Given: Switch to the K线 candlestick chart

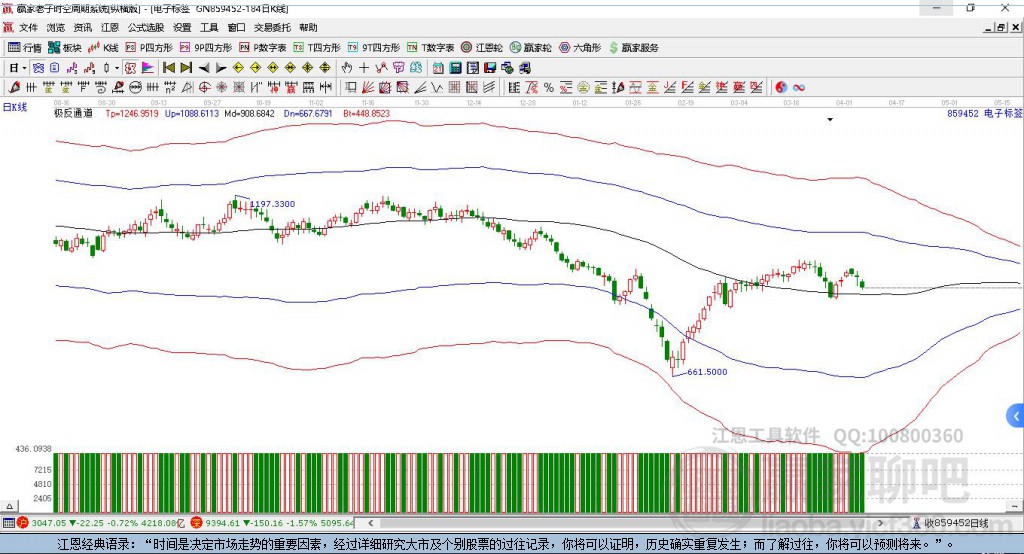Looking at the screenshot, I should pyautogui.click(x=103, y=48).
